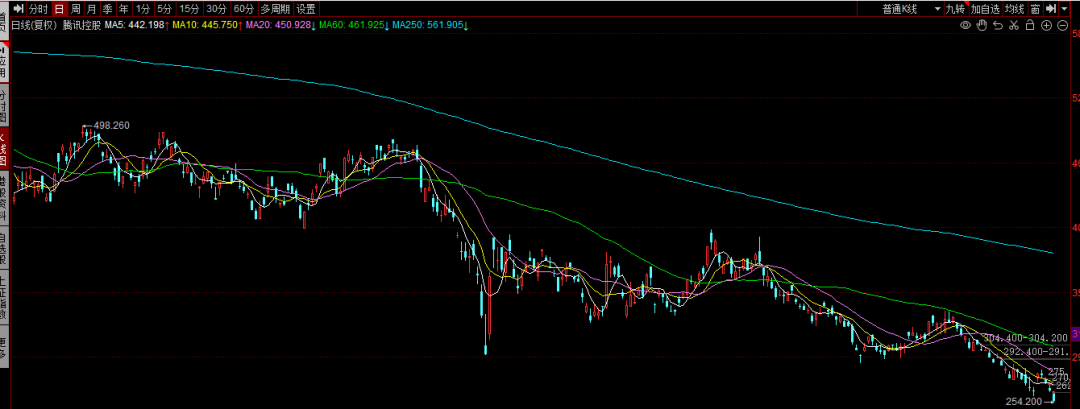Select the 年 yearly period
Image resolution: width=1080 pixels, height=409 pixels.
123,9
